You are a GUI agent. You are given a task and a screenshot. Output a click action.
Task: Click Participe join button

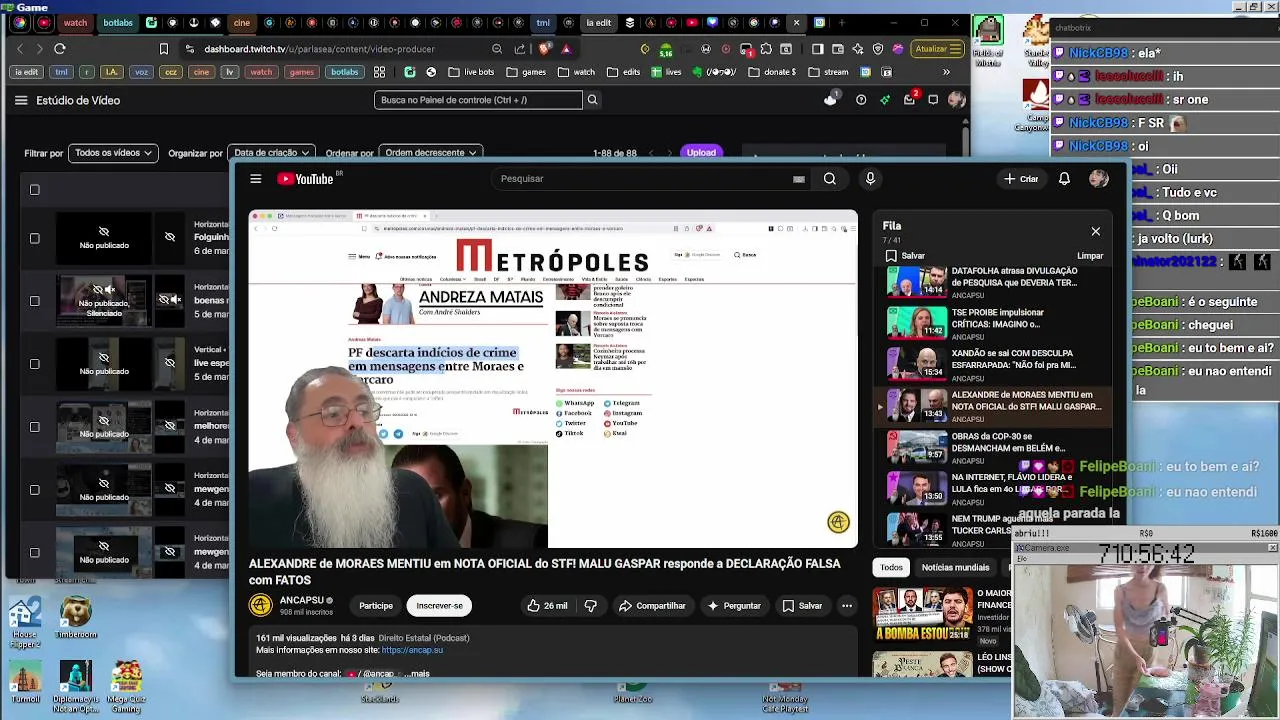(x=376, y=606)
